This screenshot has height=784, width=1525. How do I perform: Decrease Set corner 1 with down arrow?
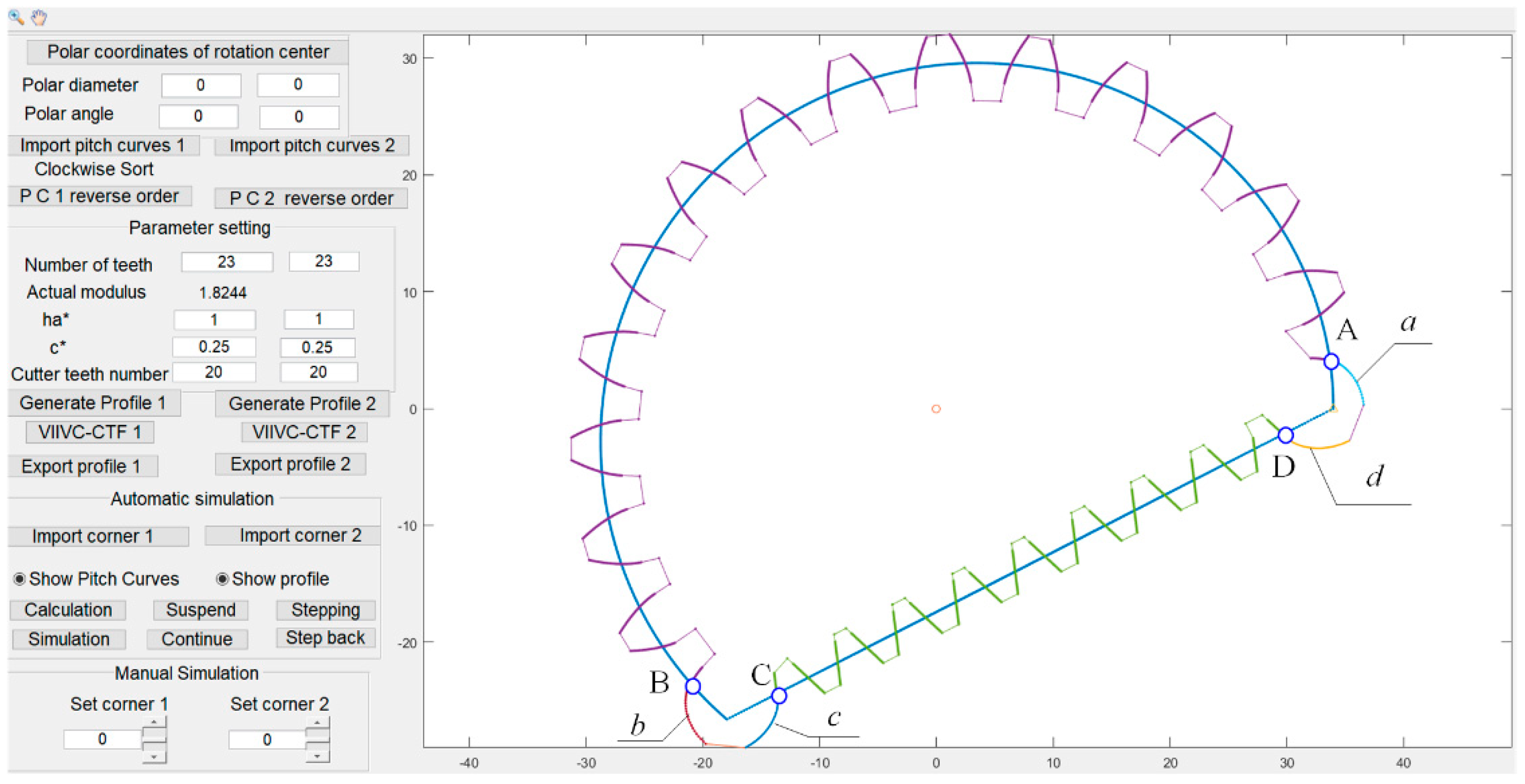coord(154,757)
